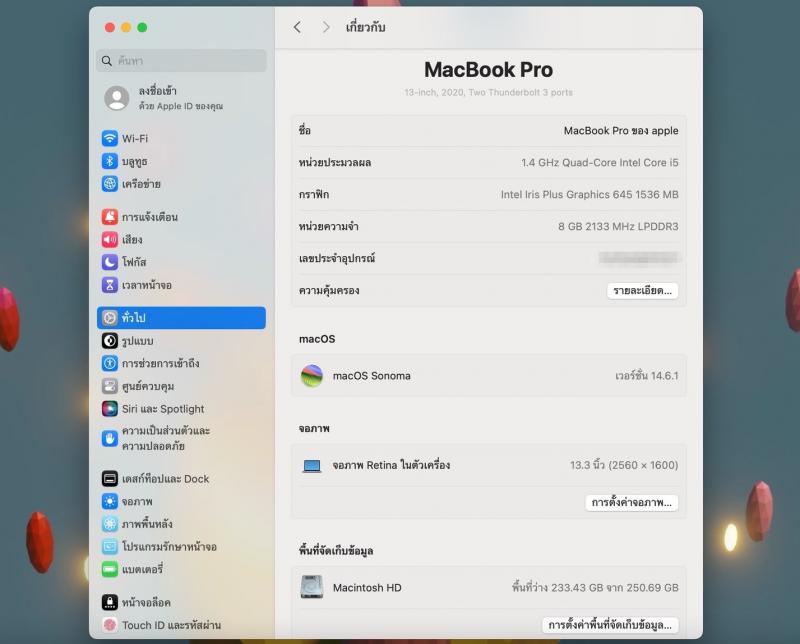This screenshot has width=800, height=644.
Task: Select the Focus (โฟกัส) moon icon
Action: (110, 262)
